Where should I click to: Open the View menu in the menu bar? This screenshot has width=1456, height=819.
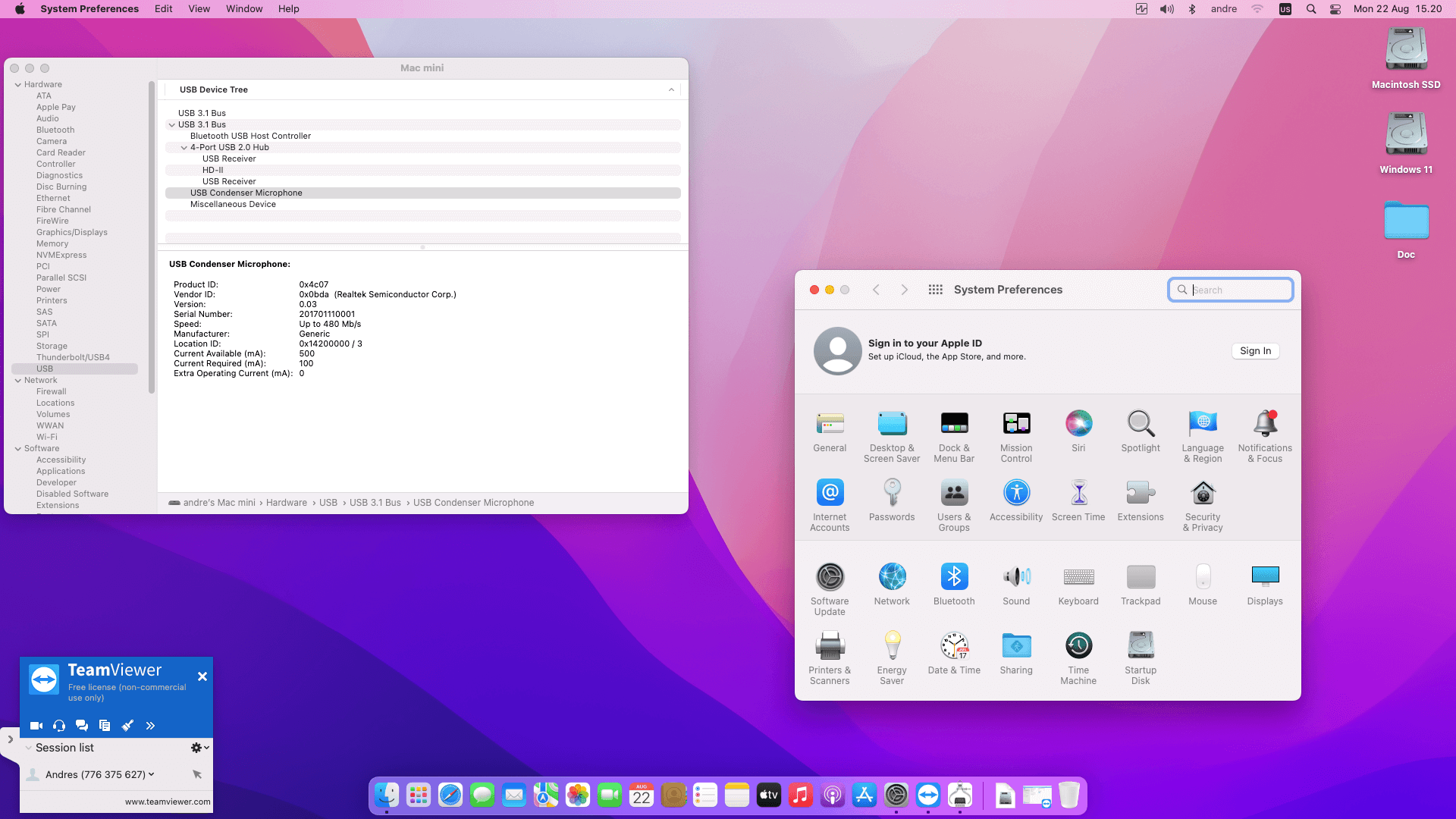tap(199, 9)
